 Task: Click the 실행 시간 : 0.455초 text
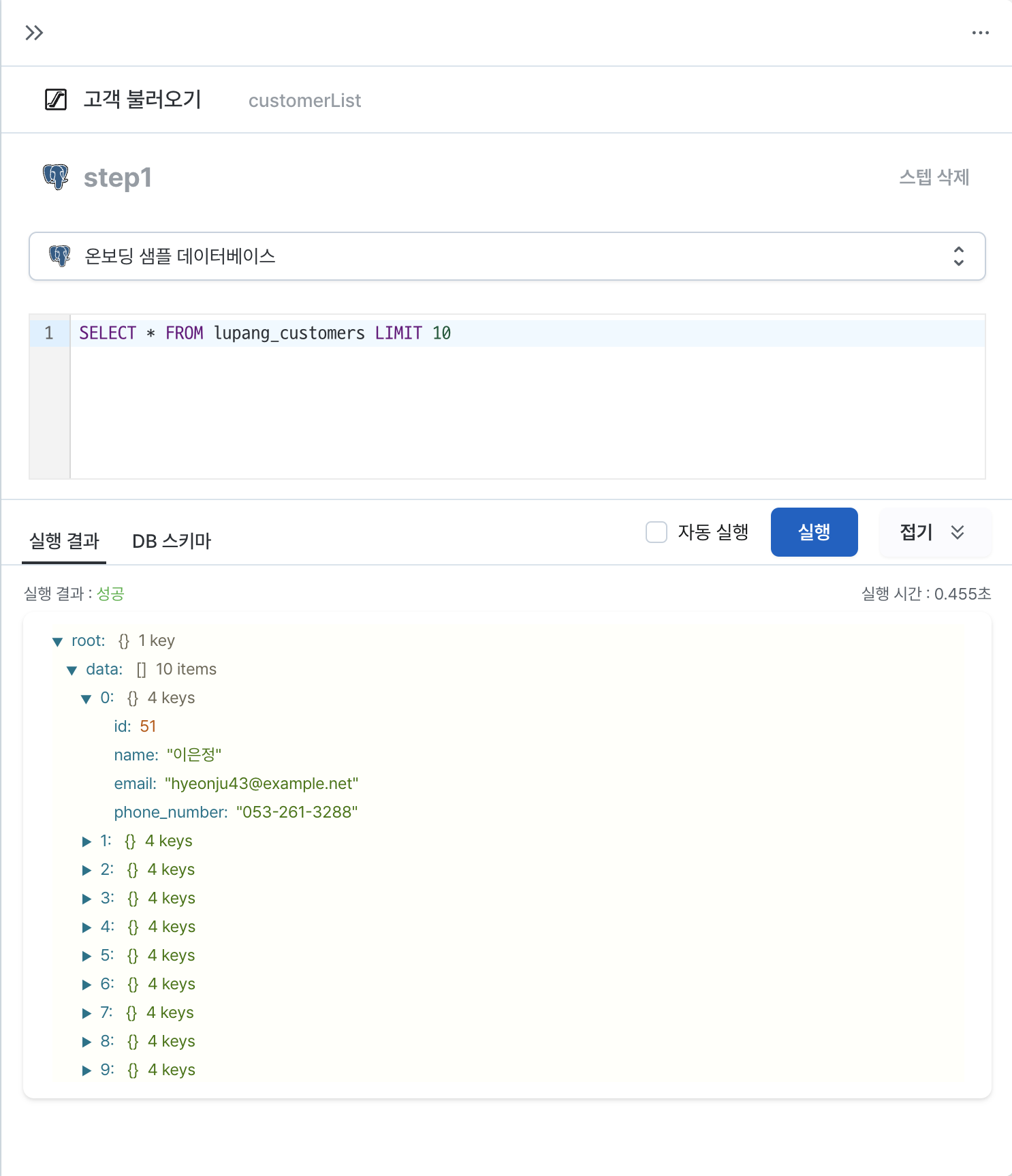tap(926, 593)
